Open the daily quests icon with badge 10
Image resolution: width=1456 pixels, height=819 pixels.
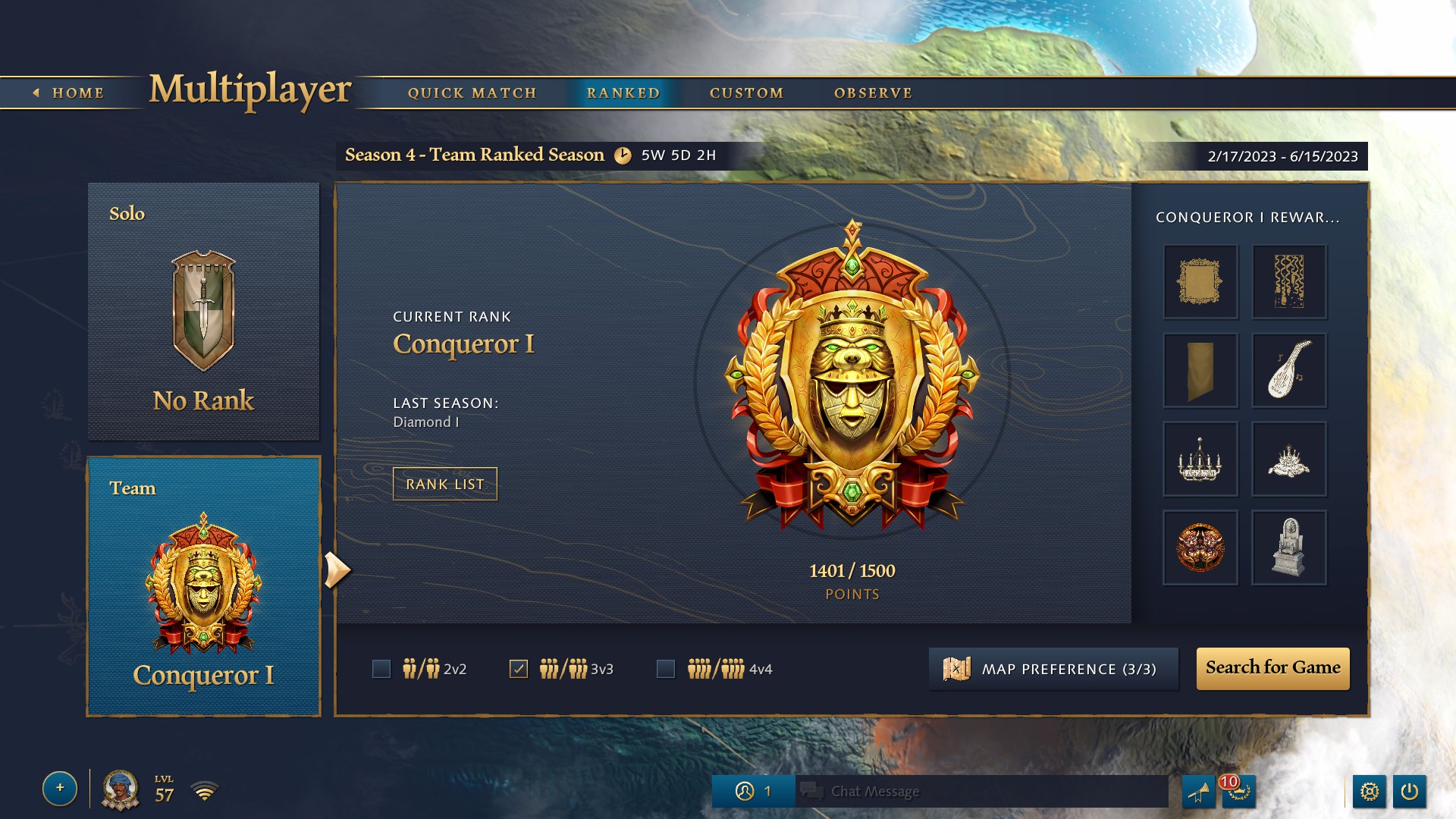pos(1238,792)
